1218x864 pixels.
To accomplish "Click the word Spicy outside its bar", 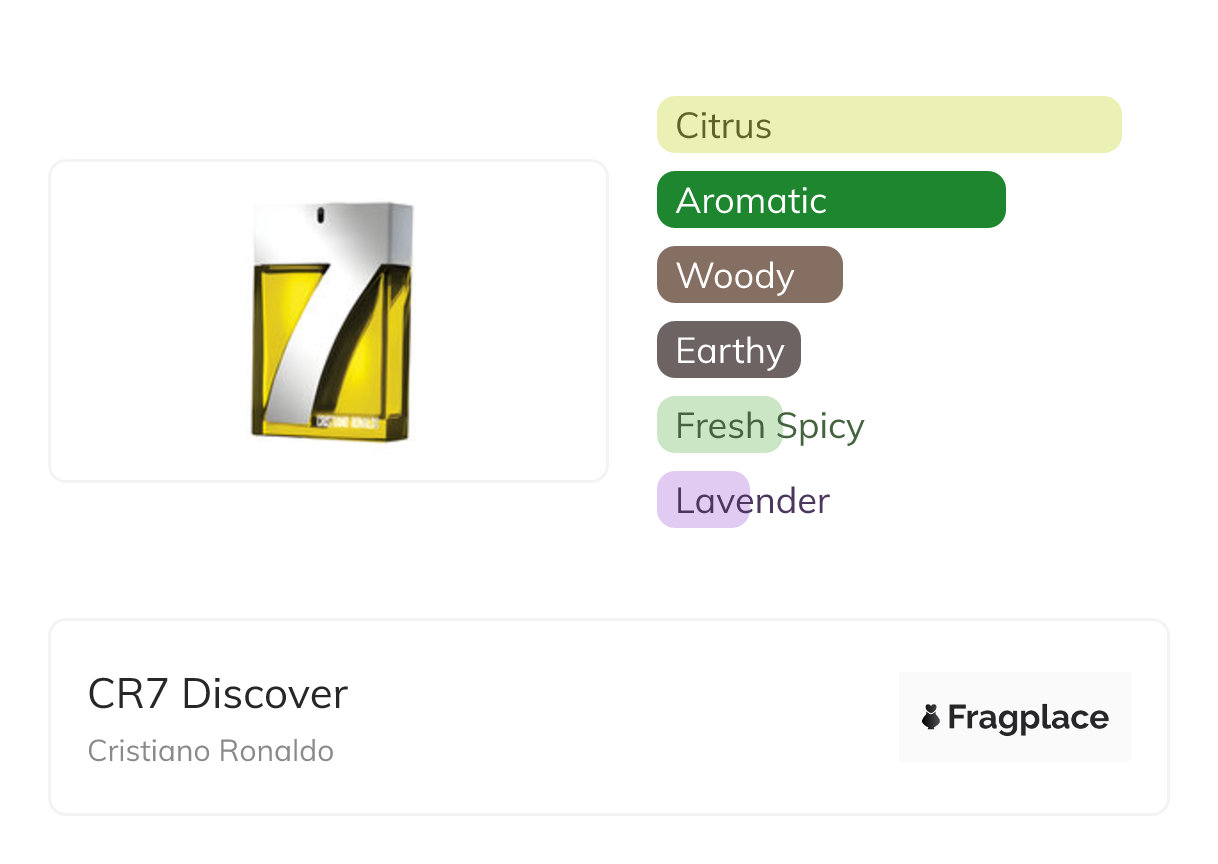I will 823,426.
